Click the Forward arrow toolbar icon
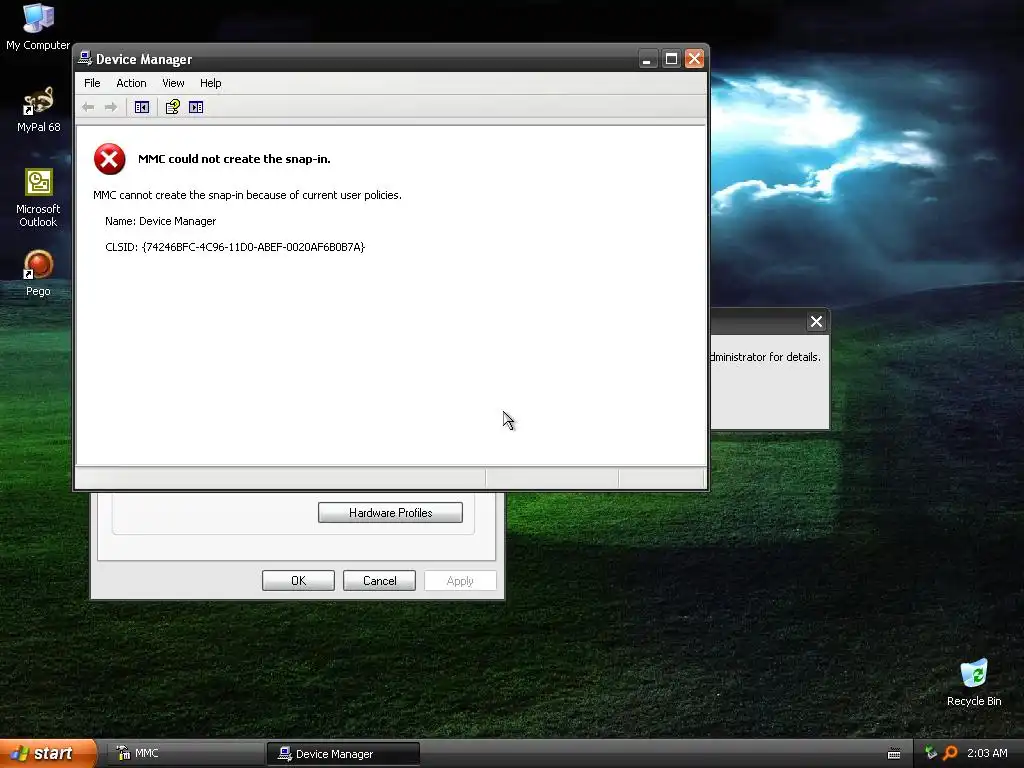This screenshot has height=768, width=1024. click(111, 107)
